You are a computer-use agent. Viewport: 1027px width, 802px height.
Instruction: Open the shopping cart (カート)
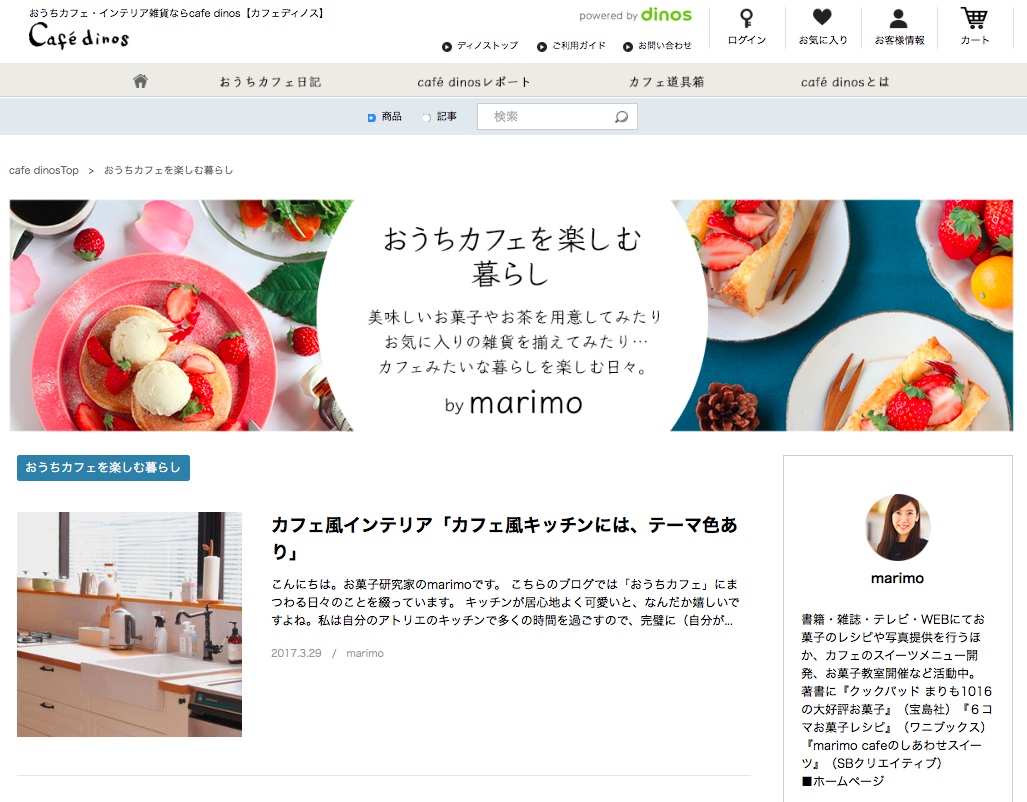tap(973, 25)
